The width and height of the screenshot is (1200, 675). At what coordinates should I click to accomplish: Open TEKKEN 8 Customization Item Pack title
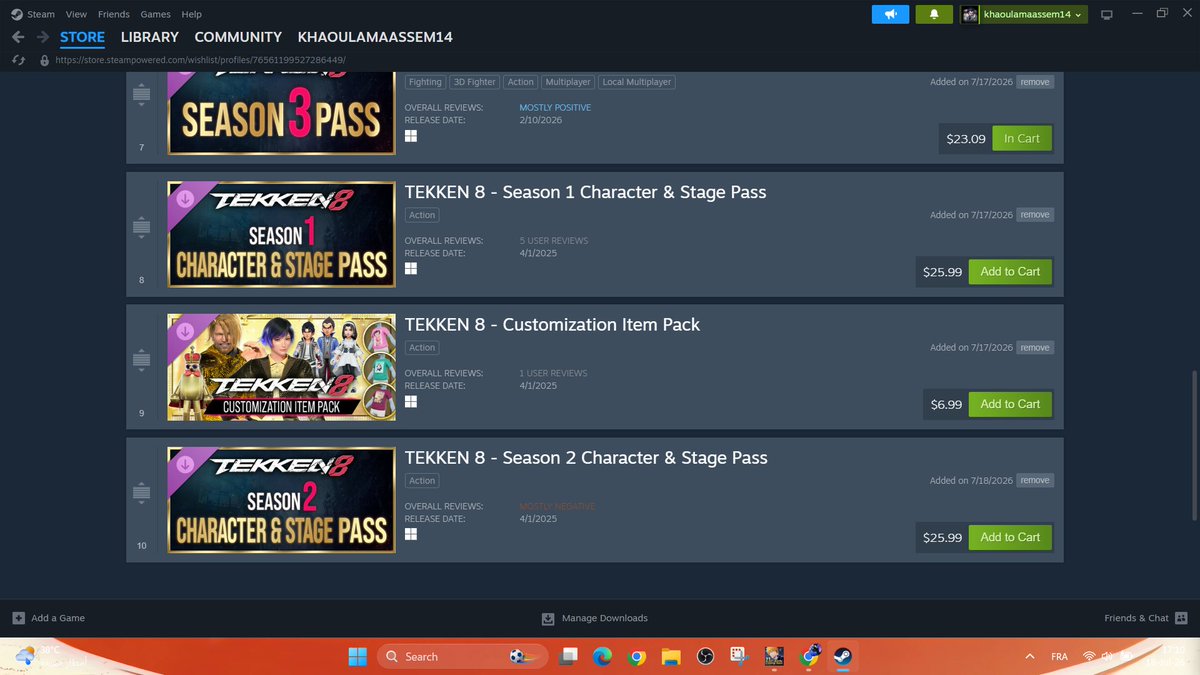pos(552,325)
